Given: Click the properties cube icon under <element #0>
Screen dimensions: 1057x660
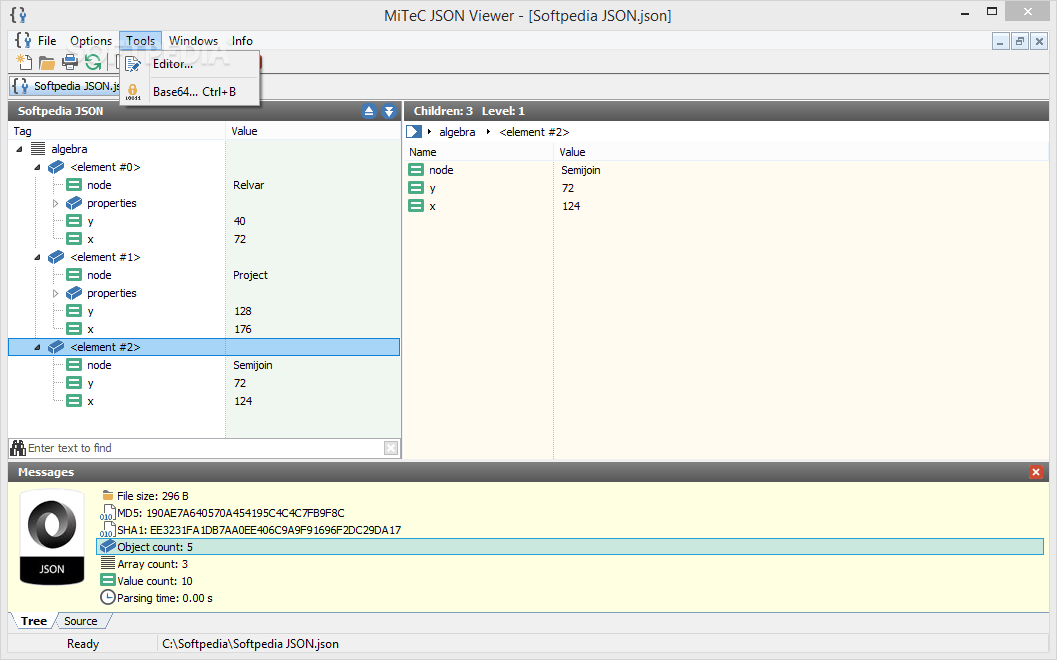Looking at the screenshot, I should [x=74, y=203].
